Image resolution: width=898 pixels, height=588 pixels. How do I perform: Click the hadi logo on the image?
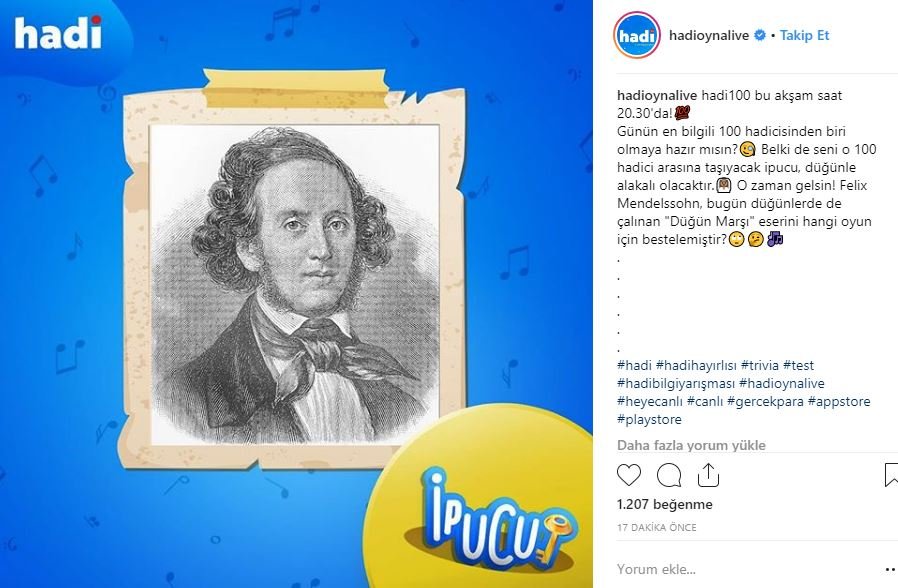click(58, 33)
